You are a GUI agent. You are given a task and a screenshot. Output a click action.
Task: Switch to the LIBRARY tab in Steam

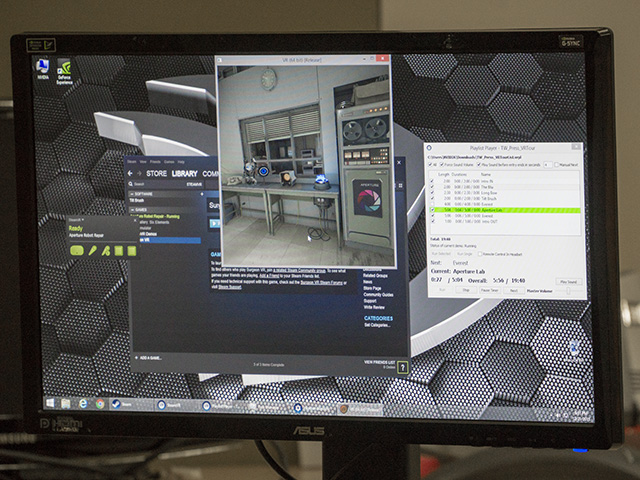(x=184, y=173)
